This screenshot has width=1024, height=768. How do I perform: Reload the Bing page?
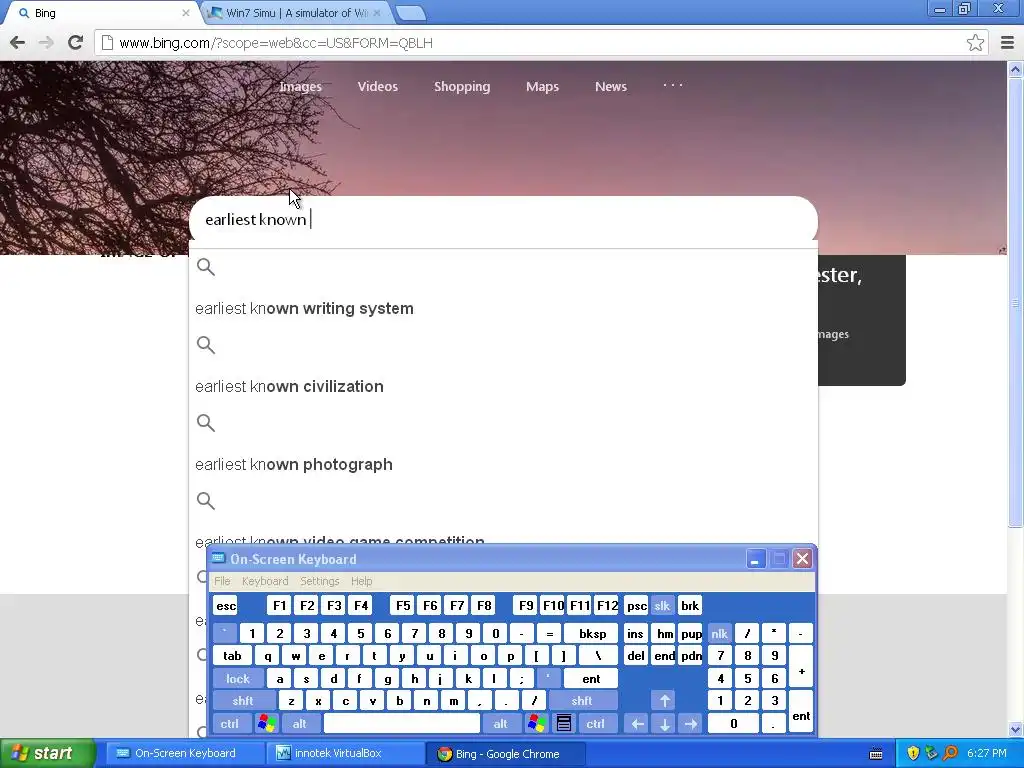[75, 42]
